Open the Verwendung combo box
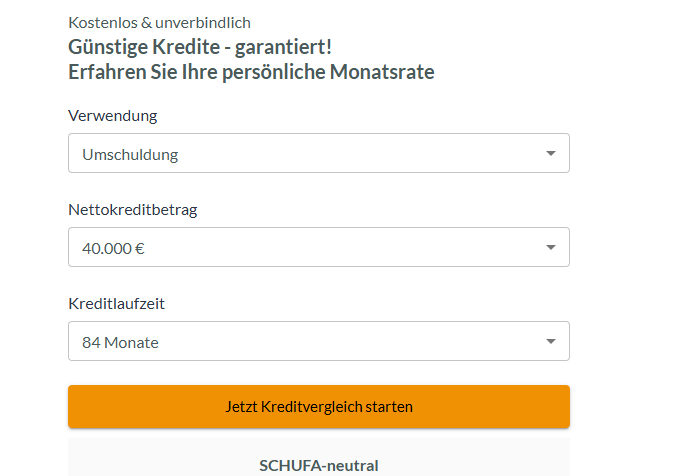The height and width of the screenshot is (476, 677). (x=318, y=154)
